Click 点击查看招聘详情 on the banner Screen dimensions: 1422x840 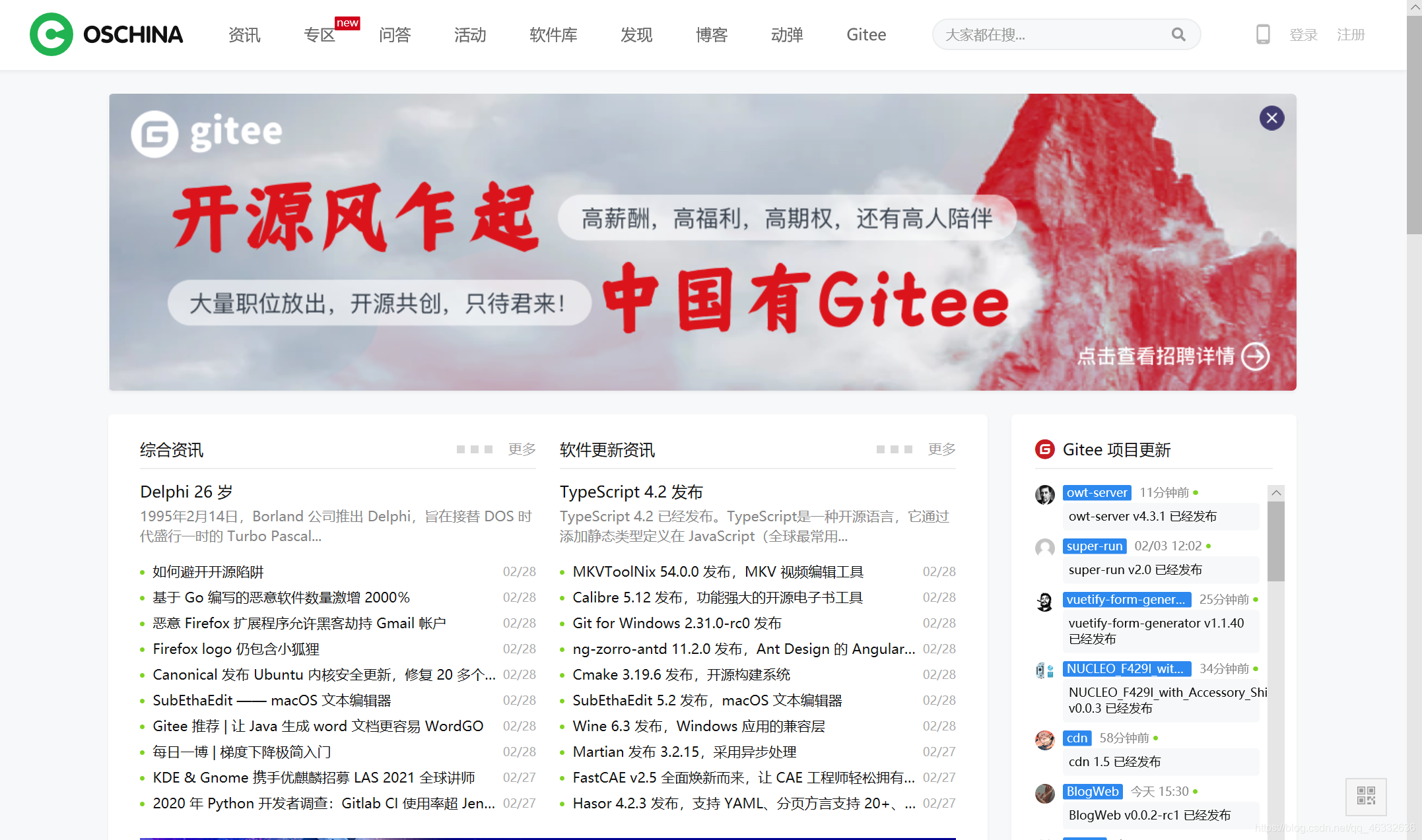1155,356
